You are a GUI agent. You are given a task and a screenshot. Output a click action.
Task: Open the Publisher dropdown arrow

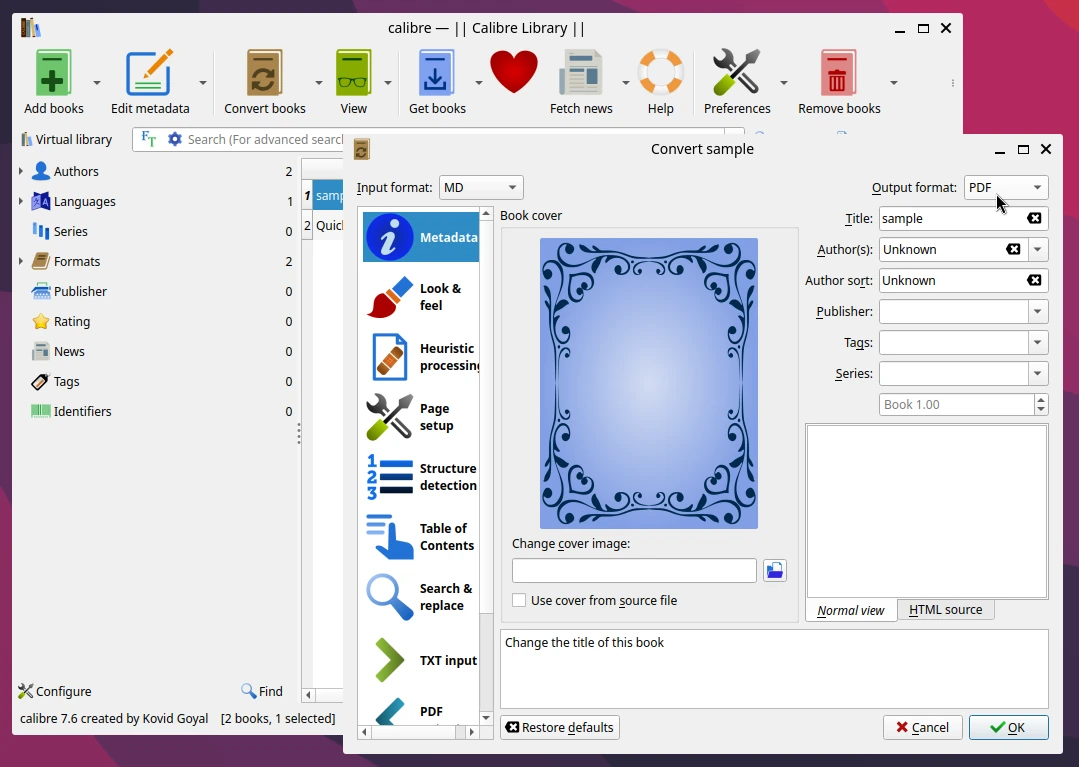pos(1037,312)
